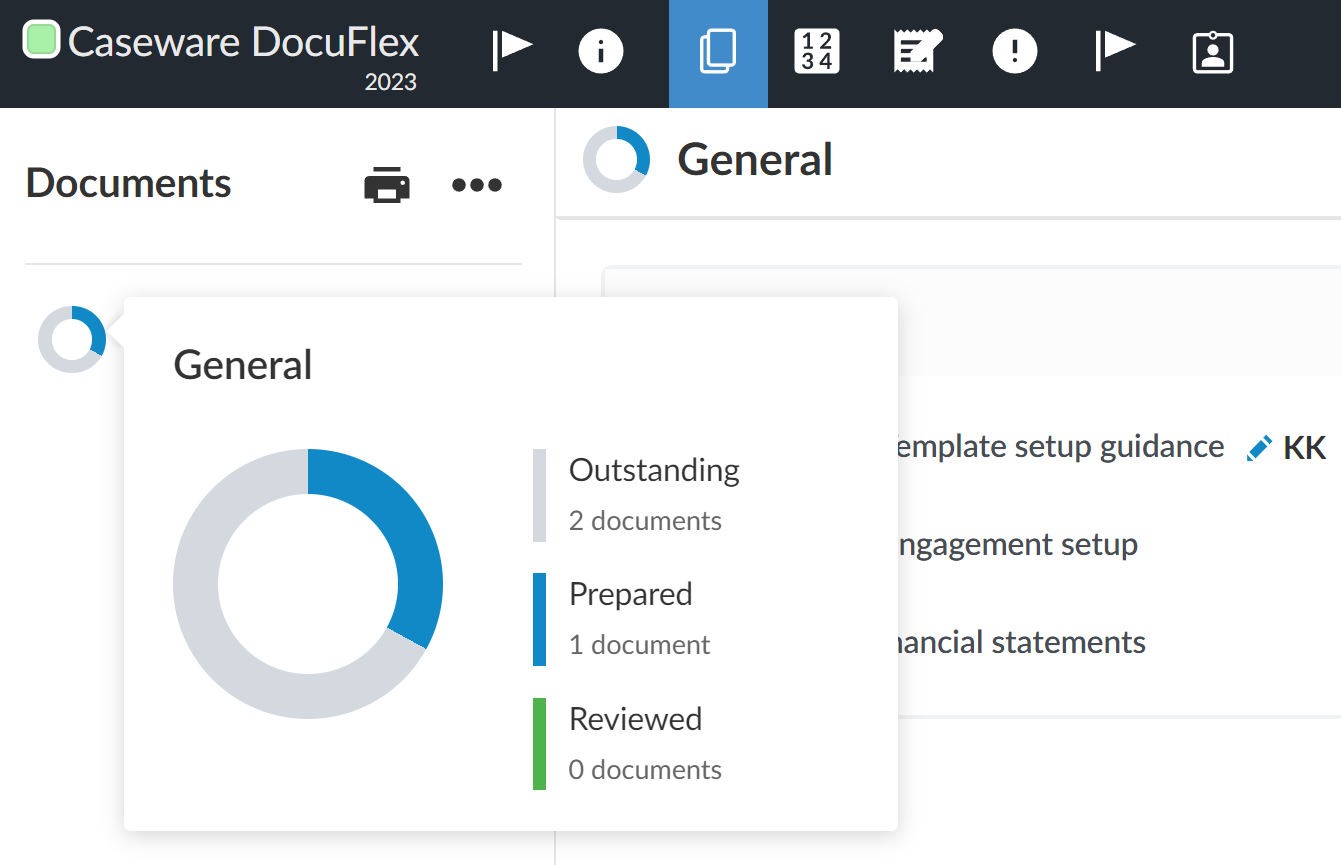The width and height of the screenshot is (1341, 865).
Task: Open the trial balance 1234 icon
Action: point(816,51)
